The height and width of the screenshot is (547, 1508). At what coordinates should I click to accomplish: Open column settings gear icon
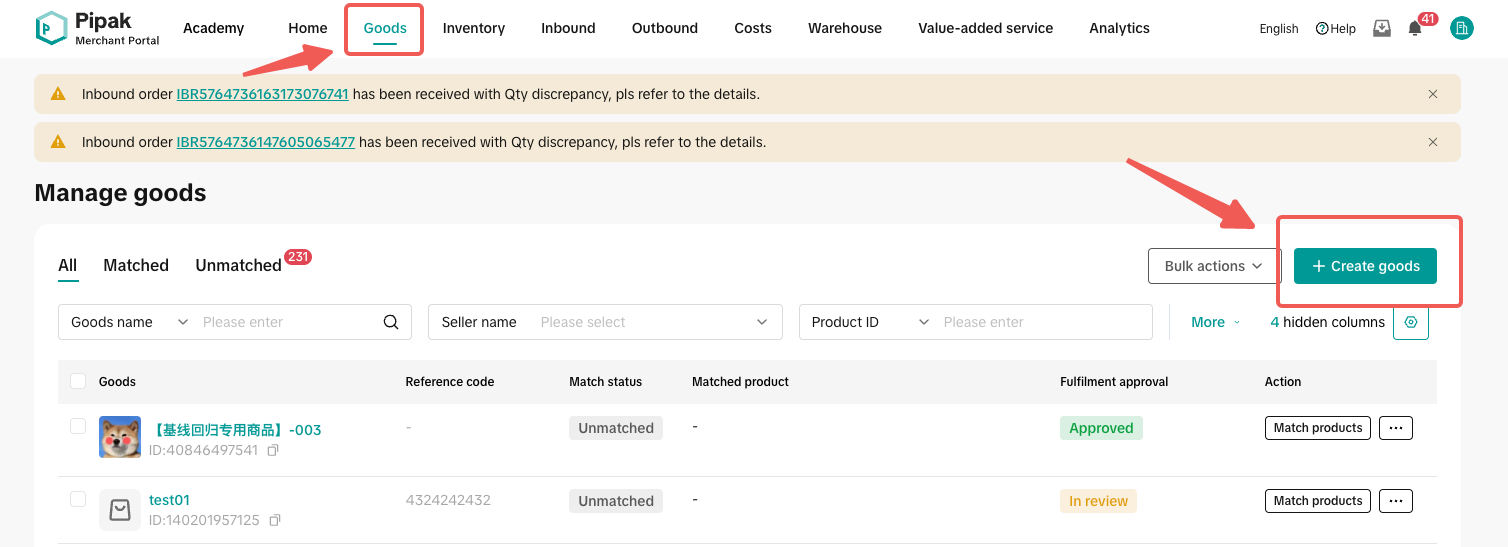1411,322
